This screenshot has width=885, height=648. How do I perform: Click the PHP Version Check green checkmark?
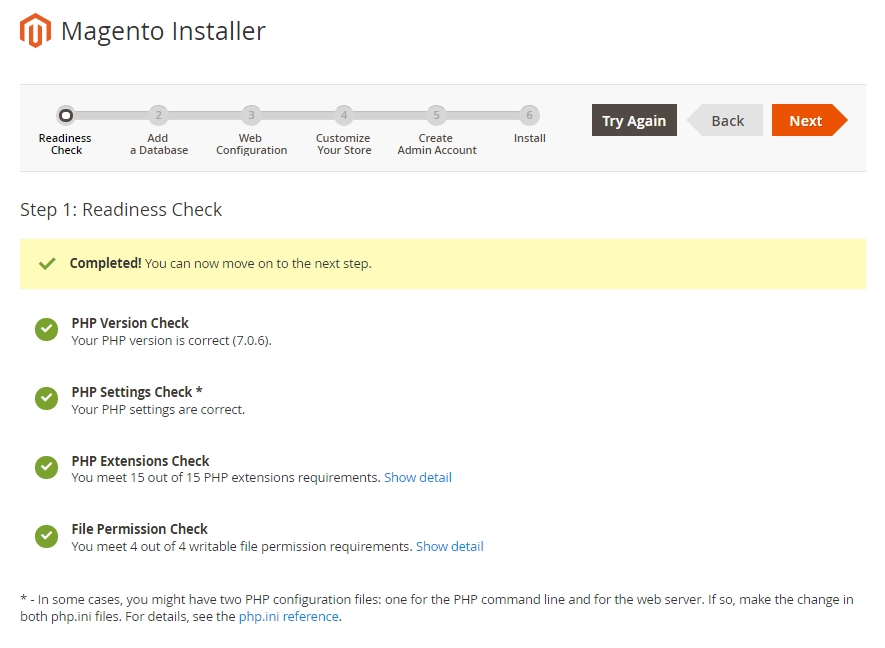[x=46, y=330]
